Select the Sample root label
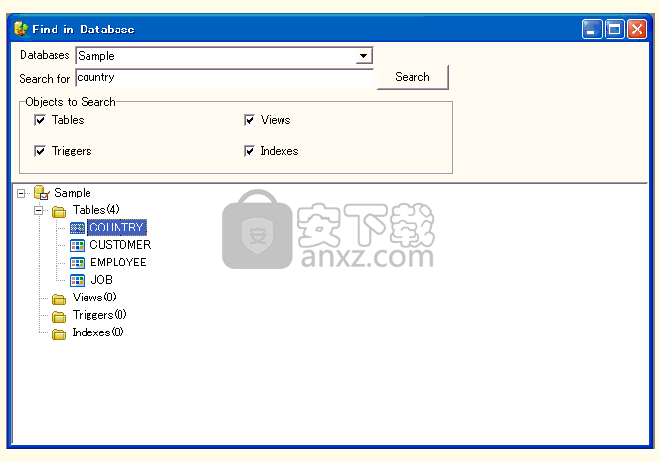 point(72,193)
